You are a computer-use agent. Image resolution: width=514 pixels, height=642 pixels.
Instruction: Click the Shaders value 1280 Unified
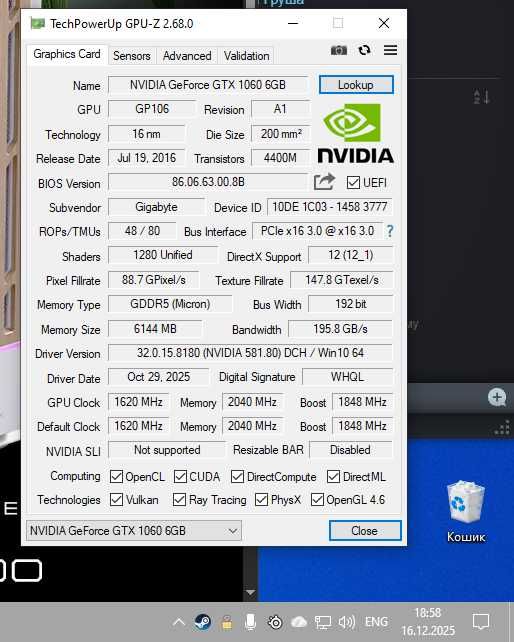[163, 255]
